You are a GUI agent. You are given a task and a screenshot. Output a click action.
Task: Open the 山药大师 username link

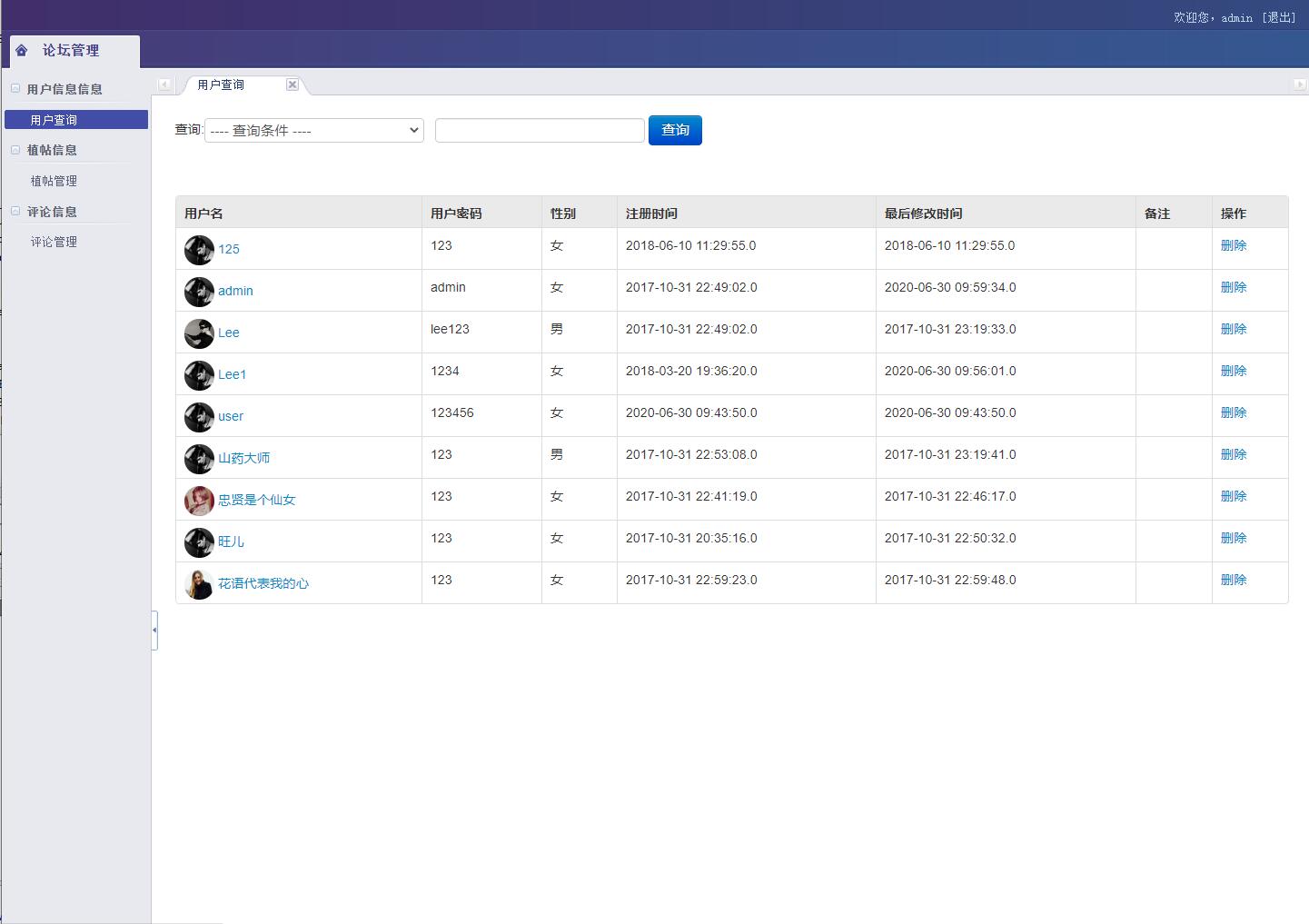(243, 458)
